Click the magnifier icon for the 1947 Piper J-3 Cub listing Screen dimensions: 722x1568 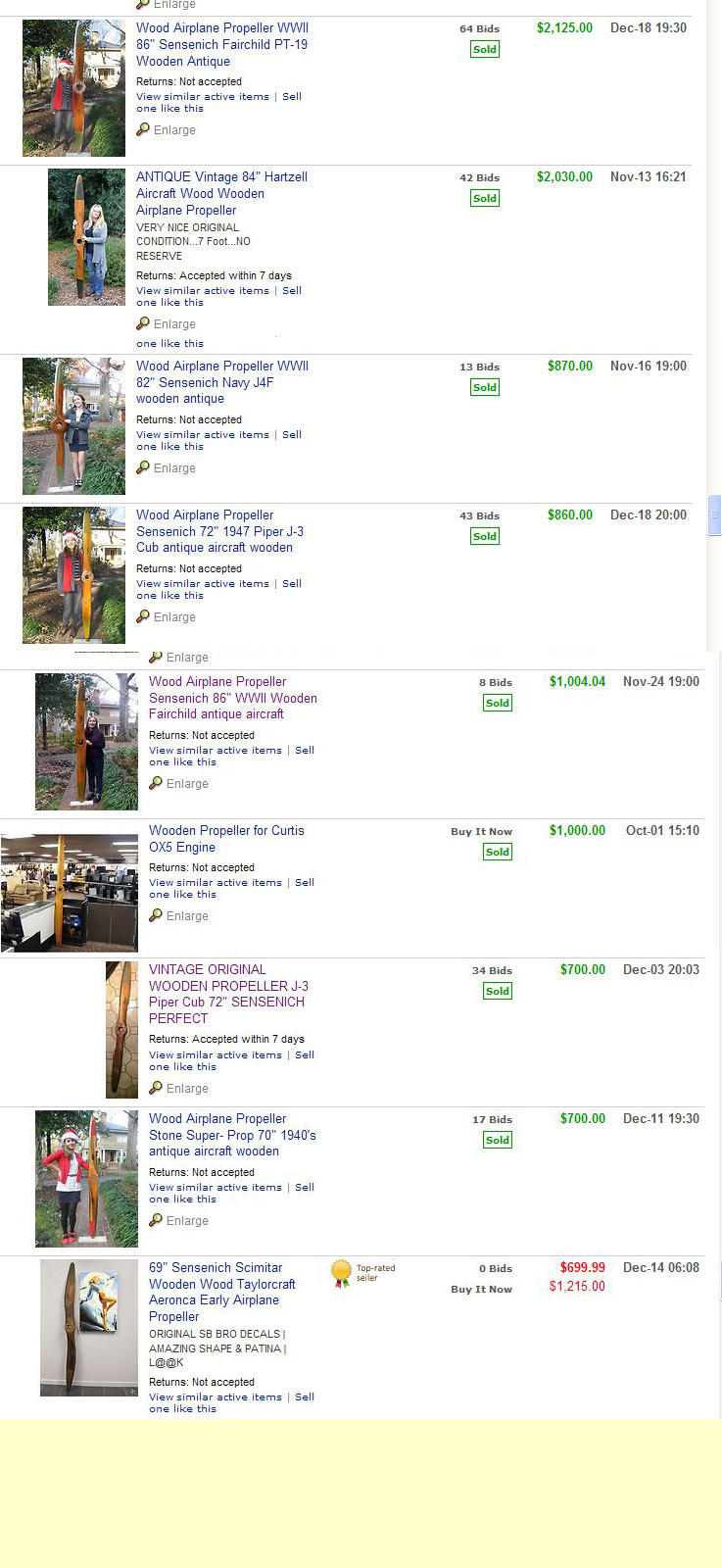coord(143,617)
